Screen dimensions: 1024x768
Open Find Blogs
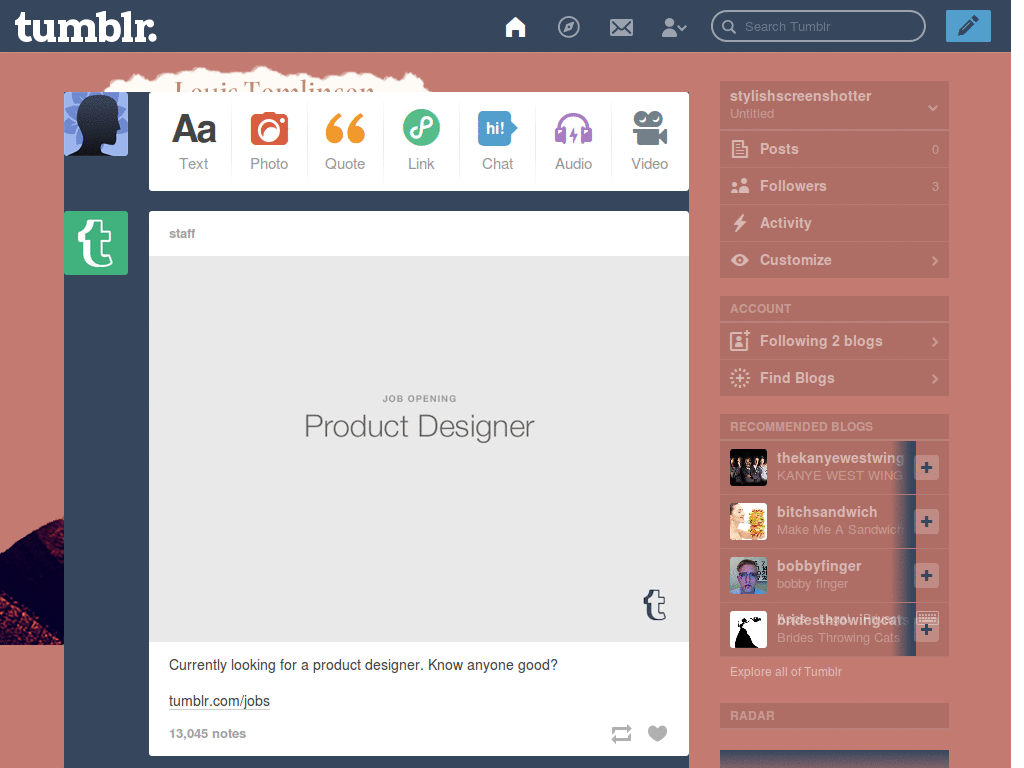[834, 378]
